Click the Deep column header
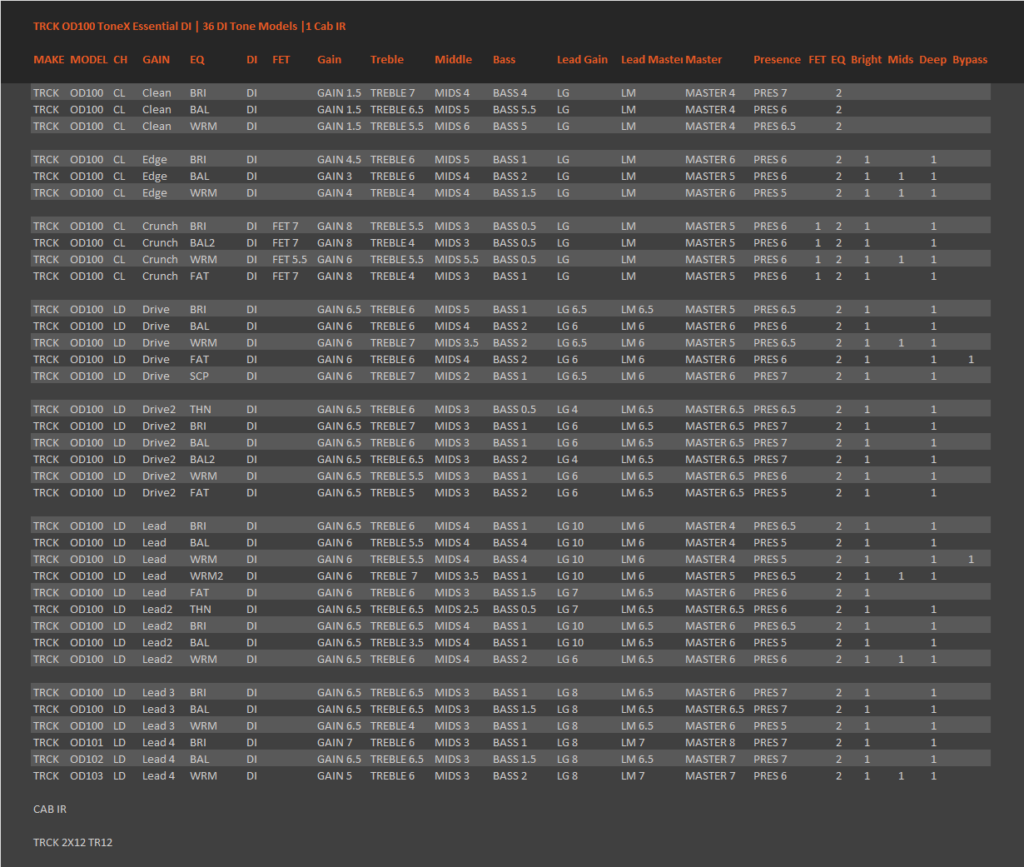Image resolution: width=1024 pixels, height=867 pixels. pos(933,59)
